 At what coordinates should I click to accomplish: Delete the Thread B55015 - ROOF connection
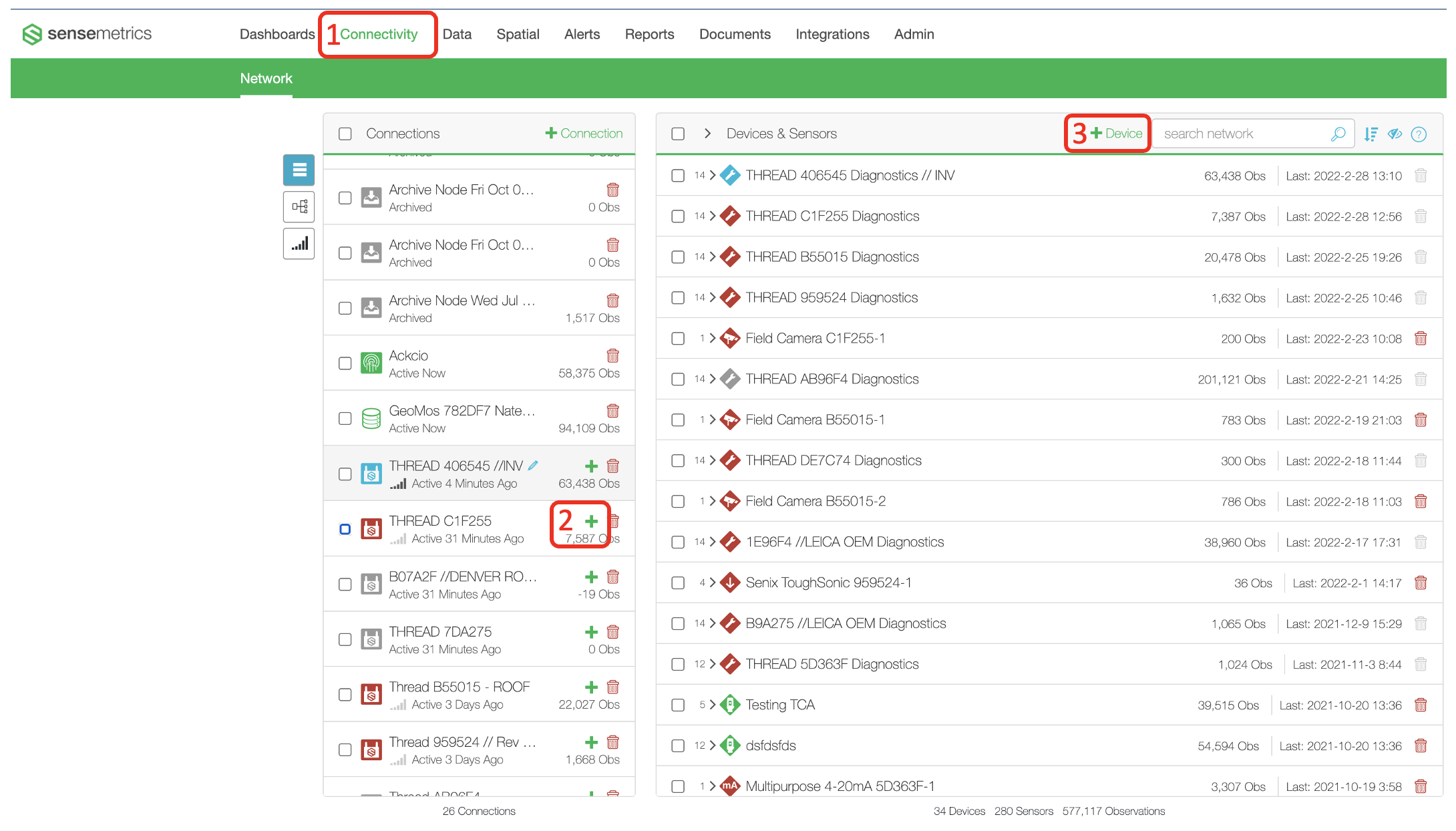click(612, 687)
